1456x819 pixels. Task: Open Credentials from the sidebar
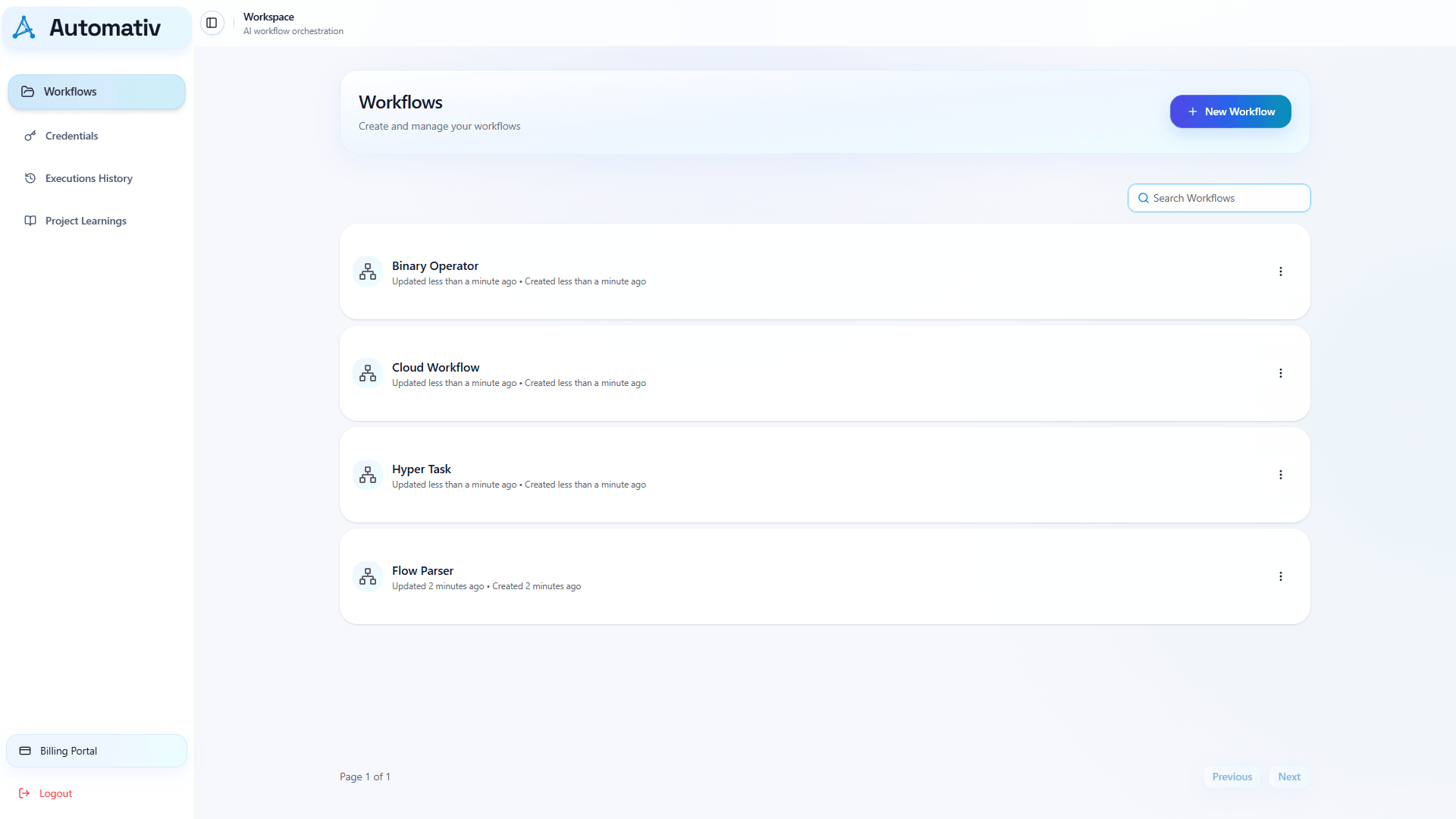click(96, 136)
